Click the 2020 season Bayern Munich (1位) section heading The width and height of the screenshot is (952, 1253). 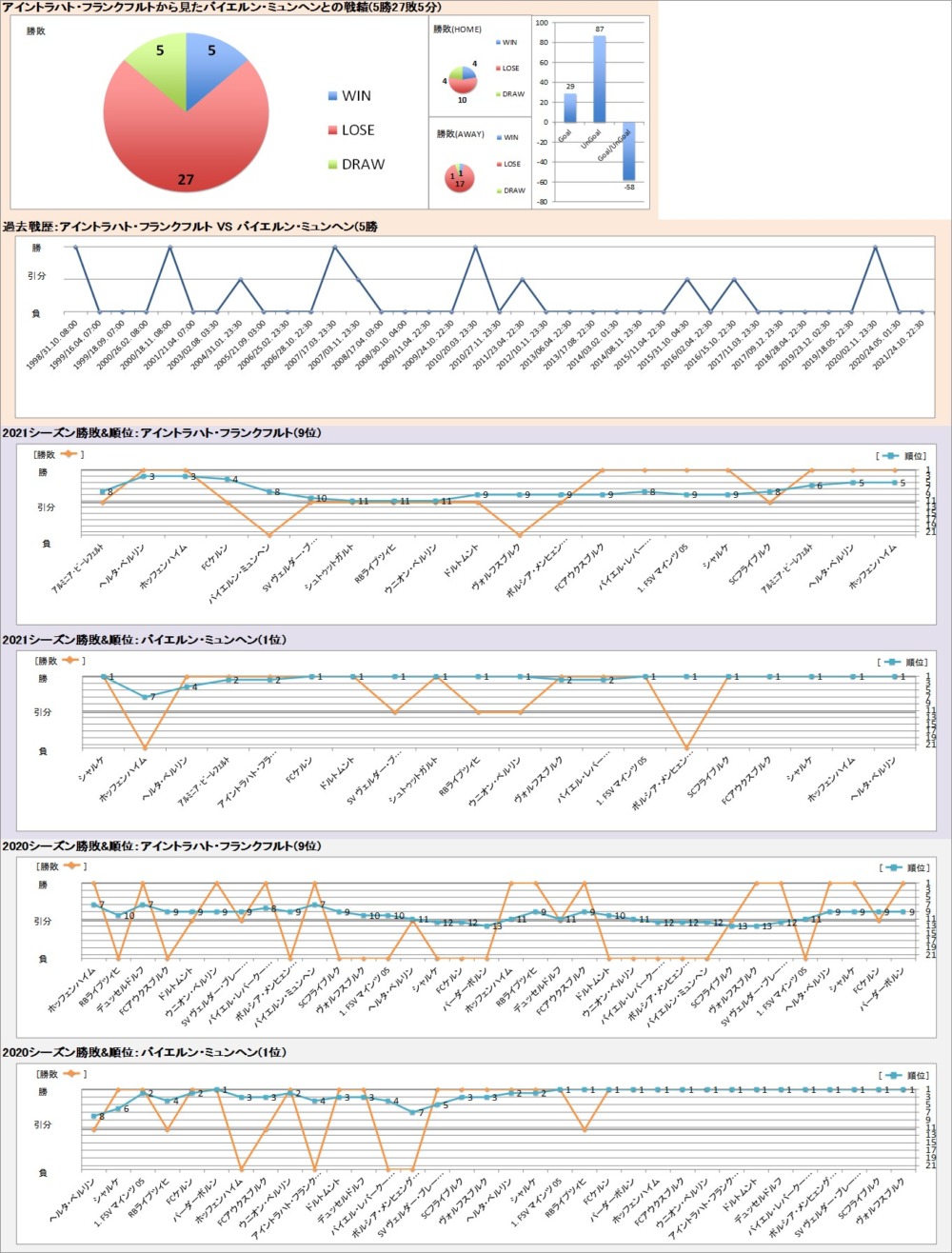pos(145,1052)
